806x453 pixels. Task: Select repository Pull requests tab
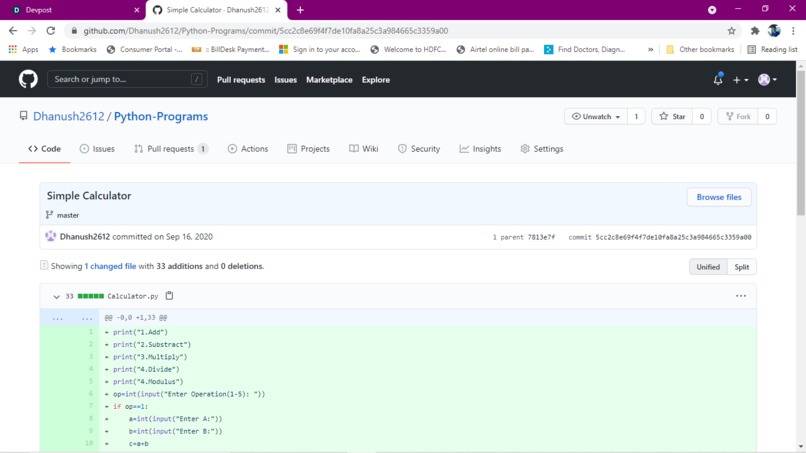coord(171,149)
